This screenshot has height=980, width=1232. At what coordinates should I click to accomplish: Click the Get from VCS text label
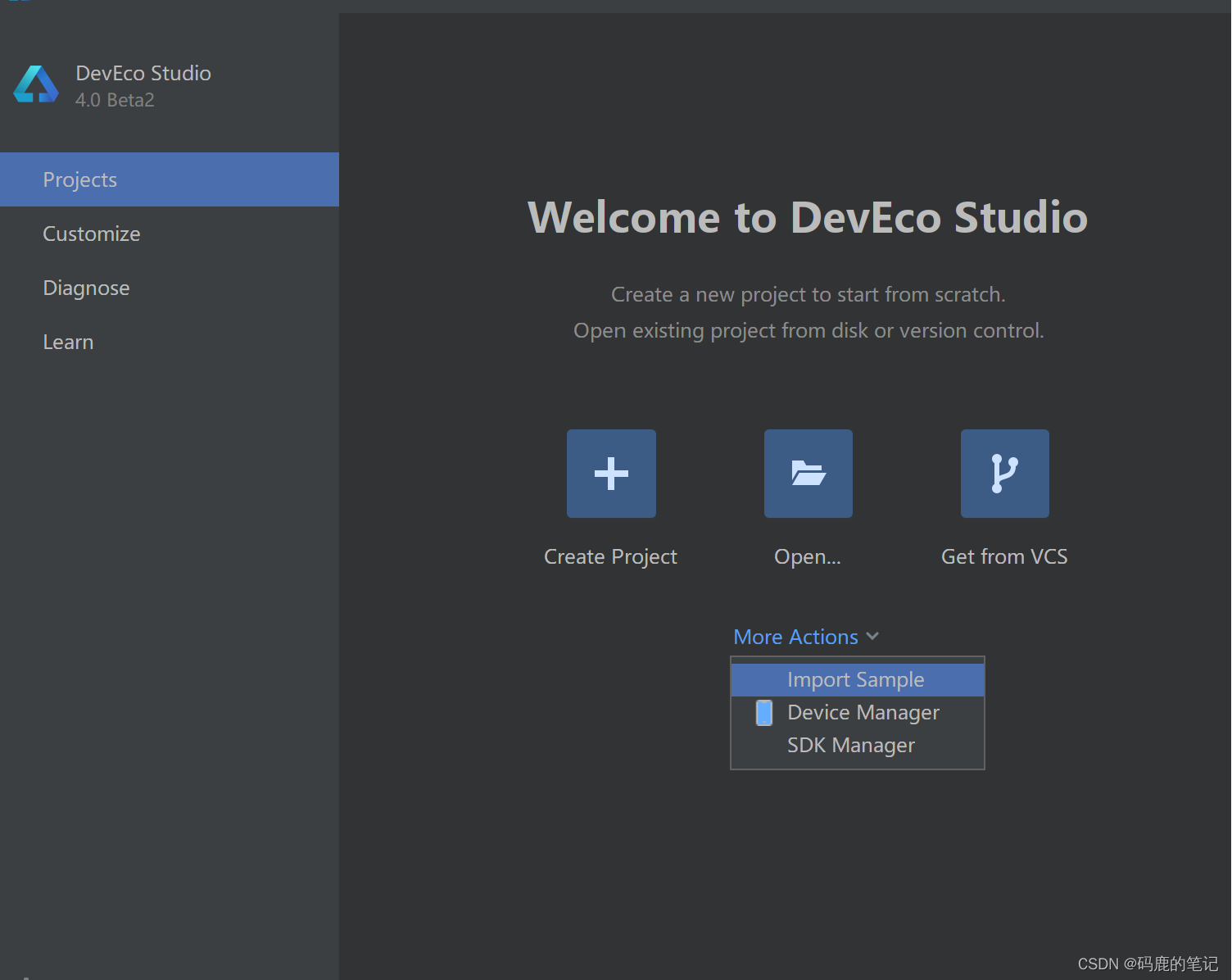1004,556
